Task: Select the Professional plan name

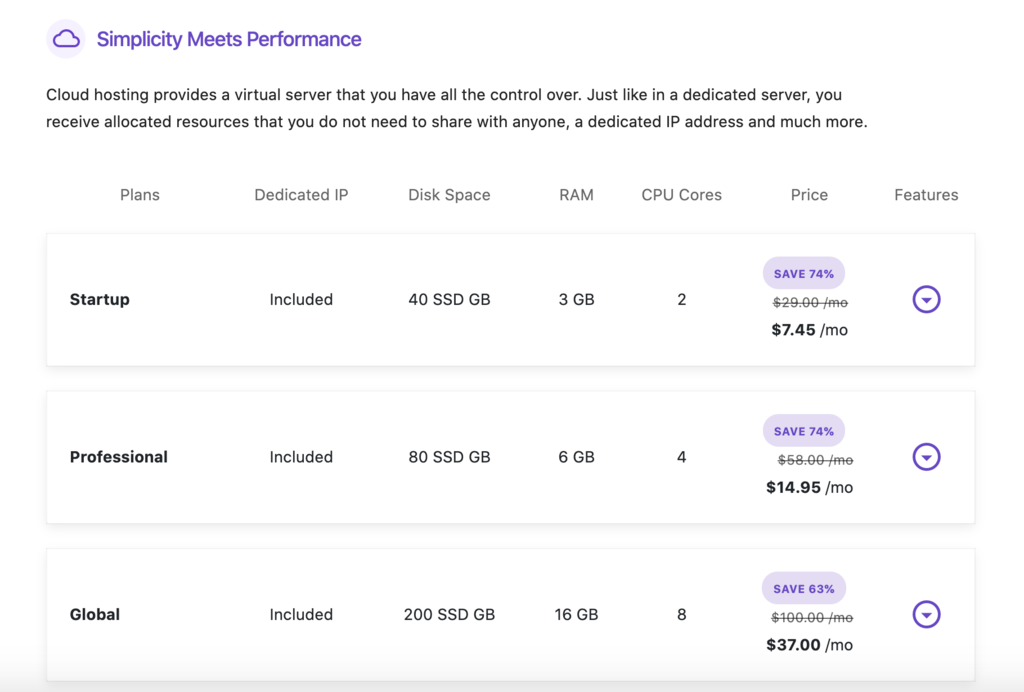Action: 118,457
